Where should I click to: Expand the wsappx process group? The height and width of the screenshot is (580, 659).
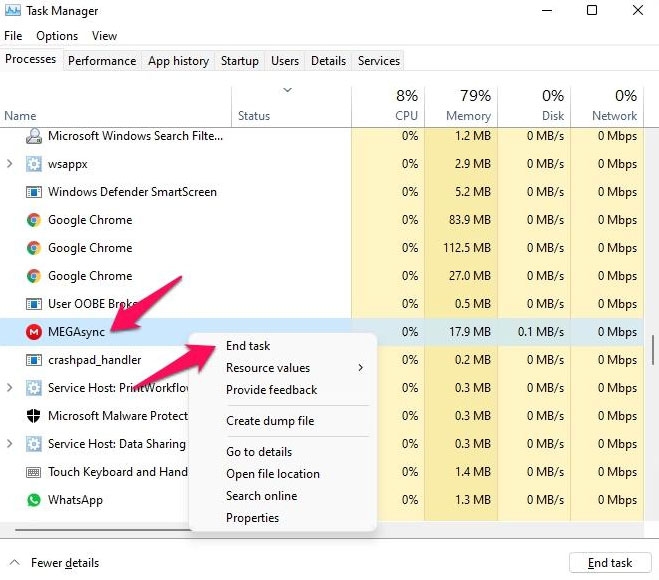10,164
